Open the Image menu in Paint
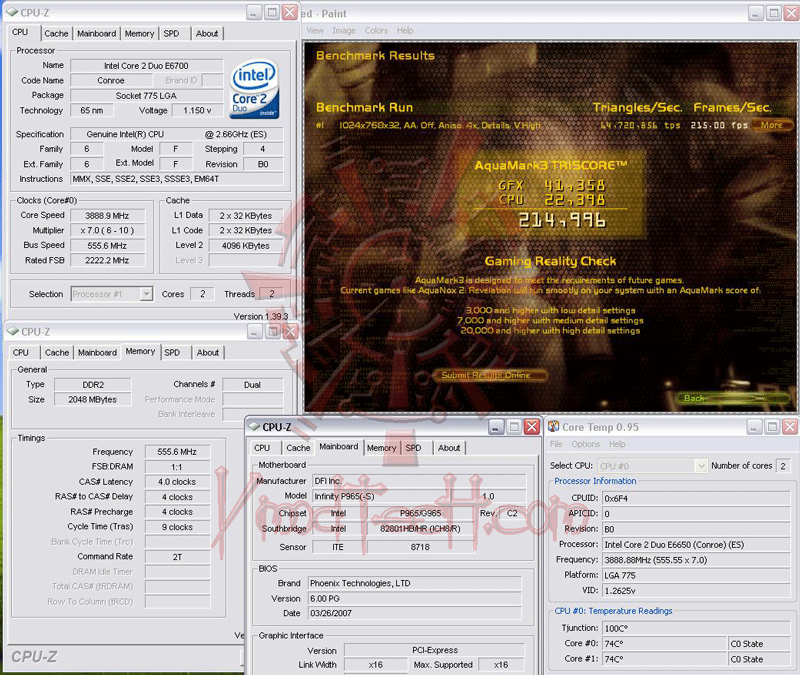 (344, 31)
